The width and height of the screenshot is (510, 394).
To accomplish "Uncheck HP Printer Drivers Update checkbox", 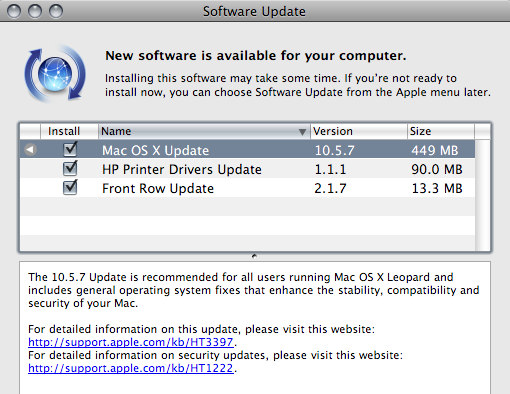I will click(x=70, y=168).
